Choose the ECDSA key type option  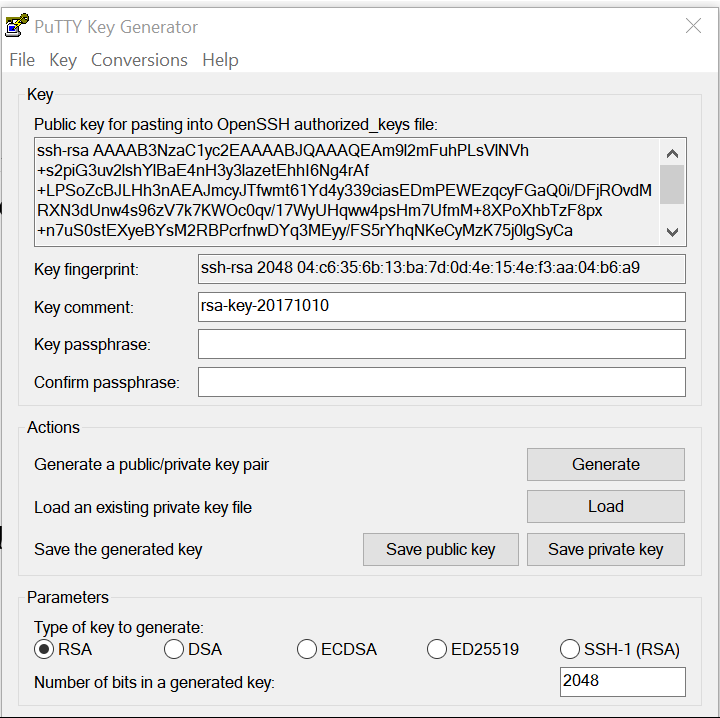tap(307, 649)
